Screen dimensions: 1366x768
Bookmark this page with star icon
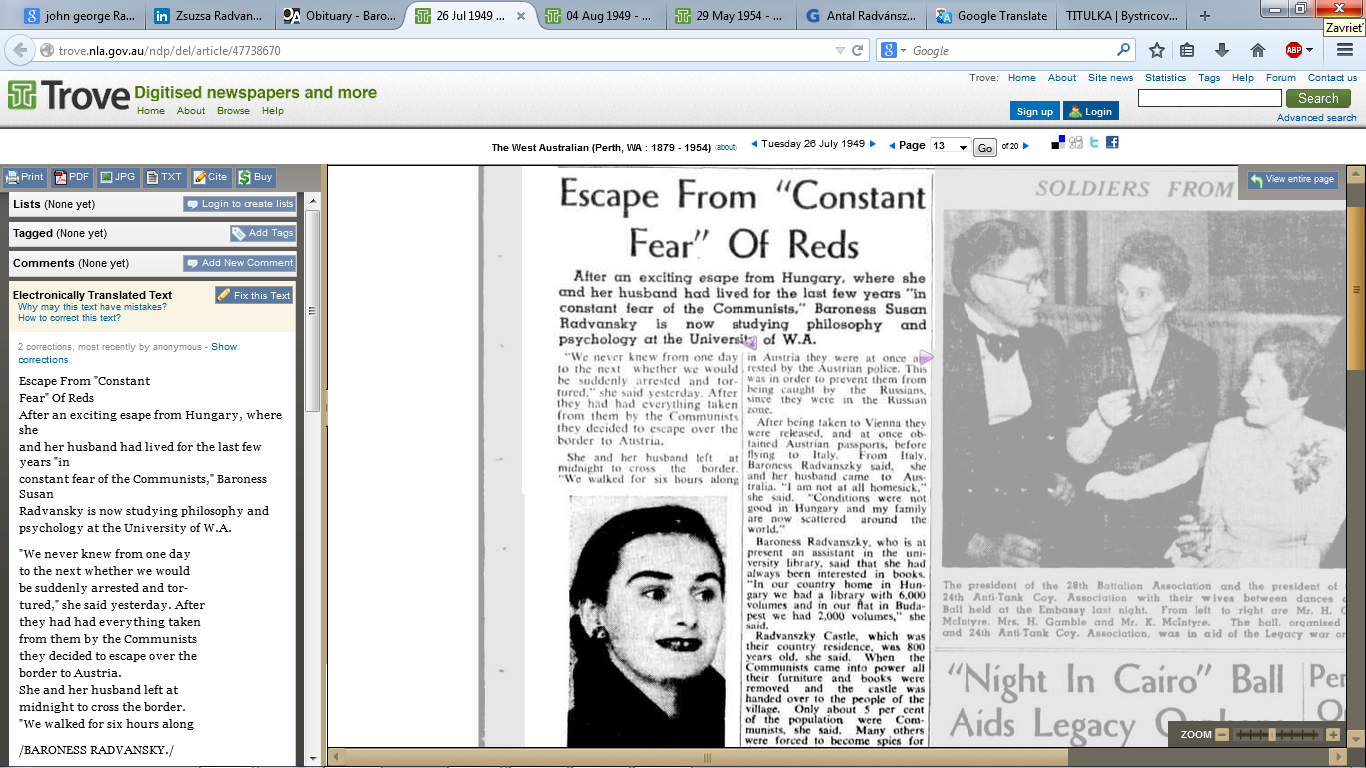(1156, 50)
